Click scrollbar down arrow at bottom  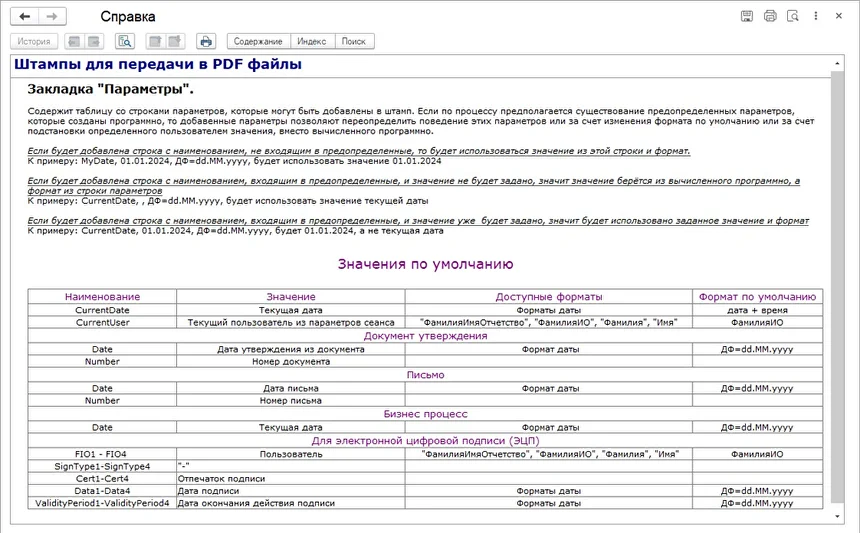(838, 515)
